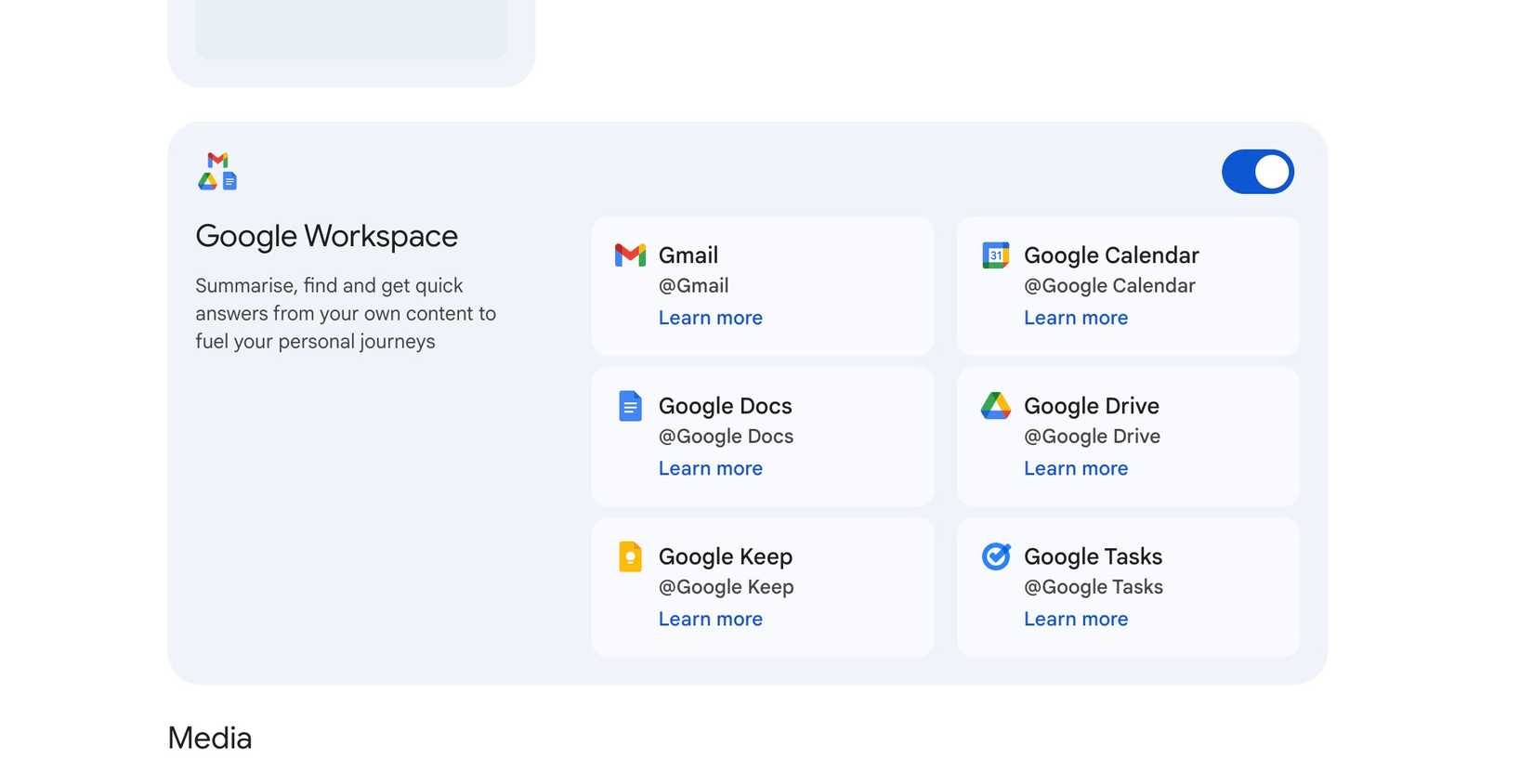Open Learn more under Google Drive
Image resolution: width=1533 pixels, height=784 pixels.
pyautogui.click(x=1075, y=468)
